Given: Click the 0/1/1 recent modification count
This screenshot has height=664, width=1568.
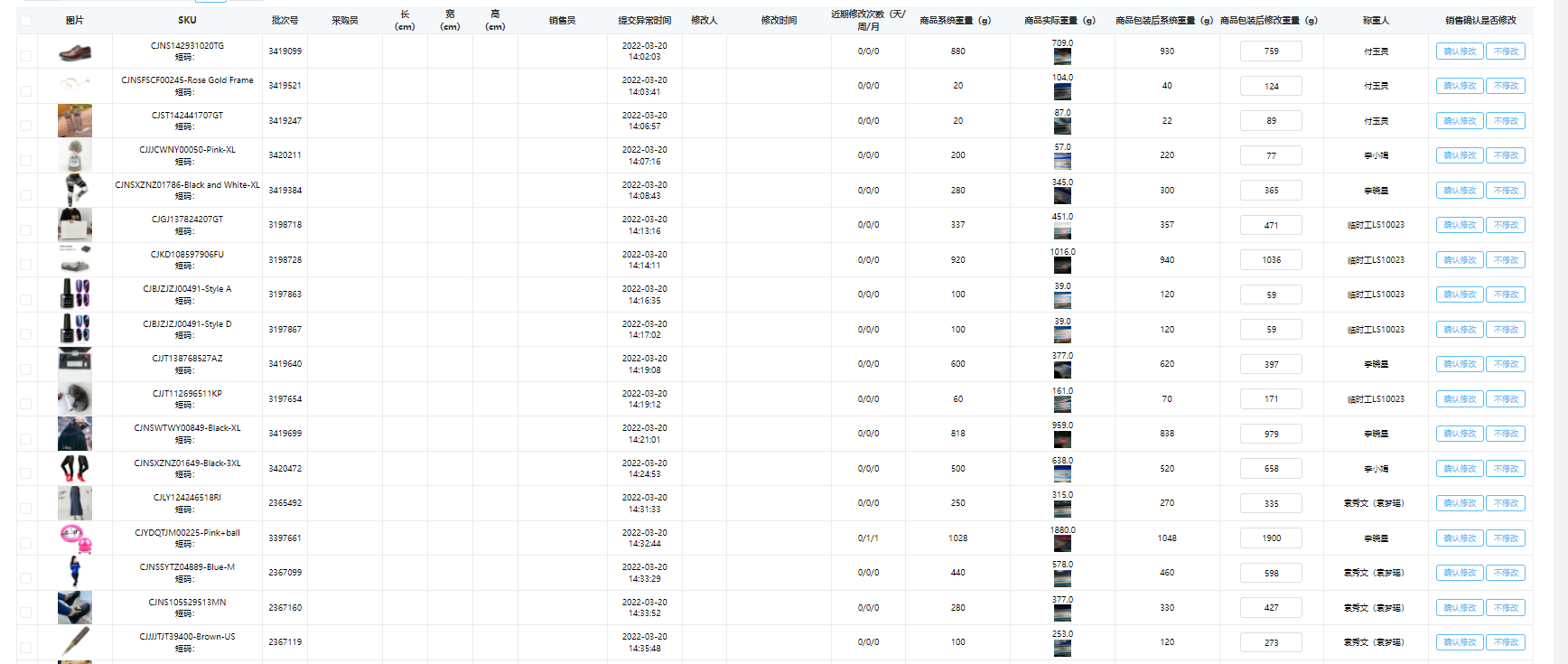Looking at the screenshot, I should 868,538.
